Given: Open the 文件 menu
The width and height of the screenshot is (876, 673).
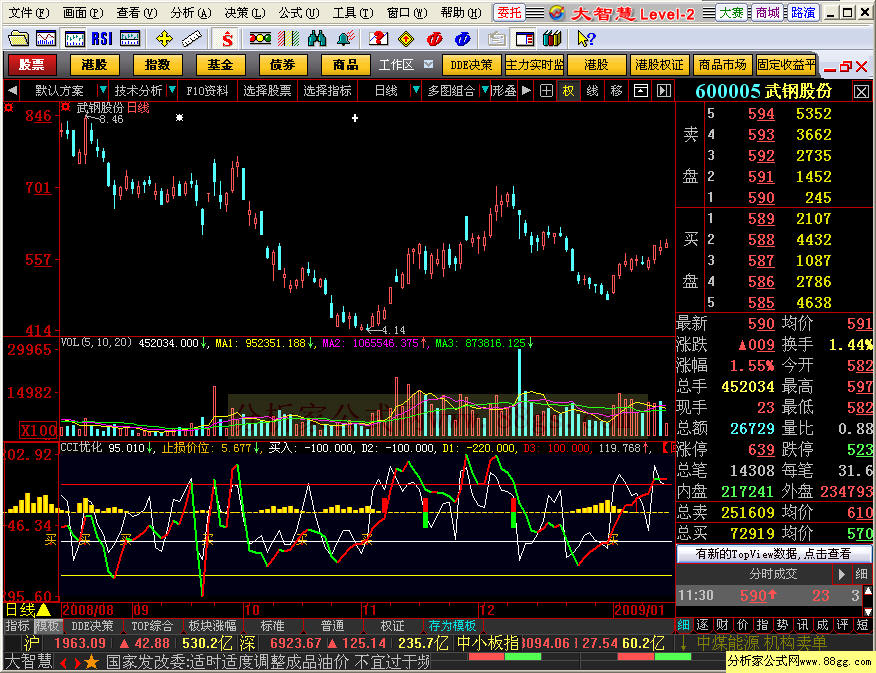Looking at the screenshot, I should [28, 12].
